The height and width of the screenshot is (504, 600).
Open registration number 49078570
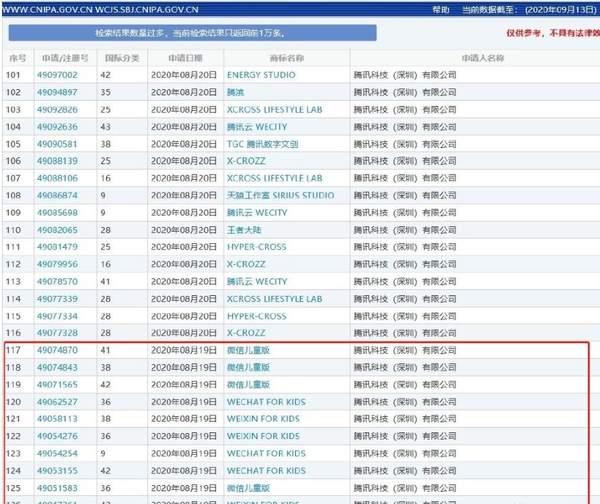point(57,281)
